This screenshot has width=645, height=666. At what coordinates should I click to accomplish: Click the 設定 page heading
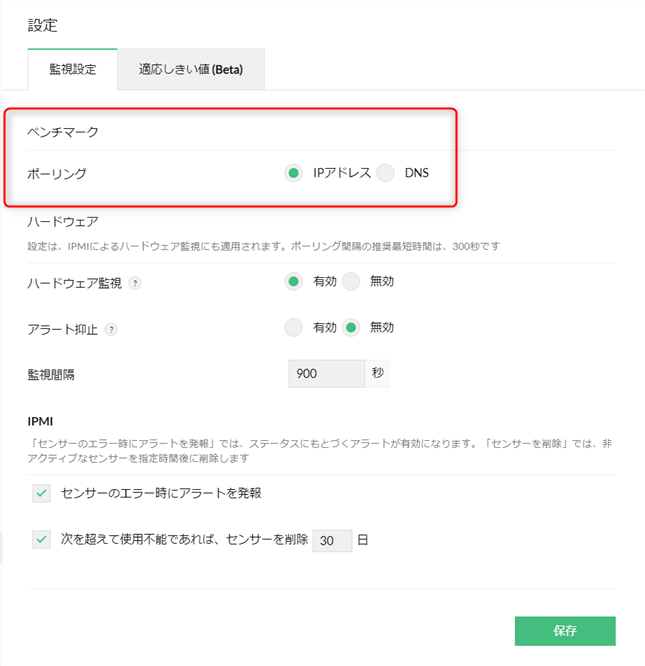42,23
